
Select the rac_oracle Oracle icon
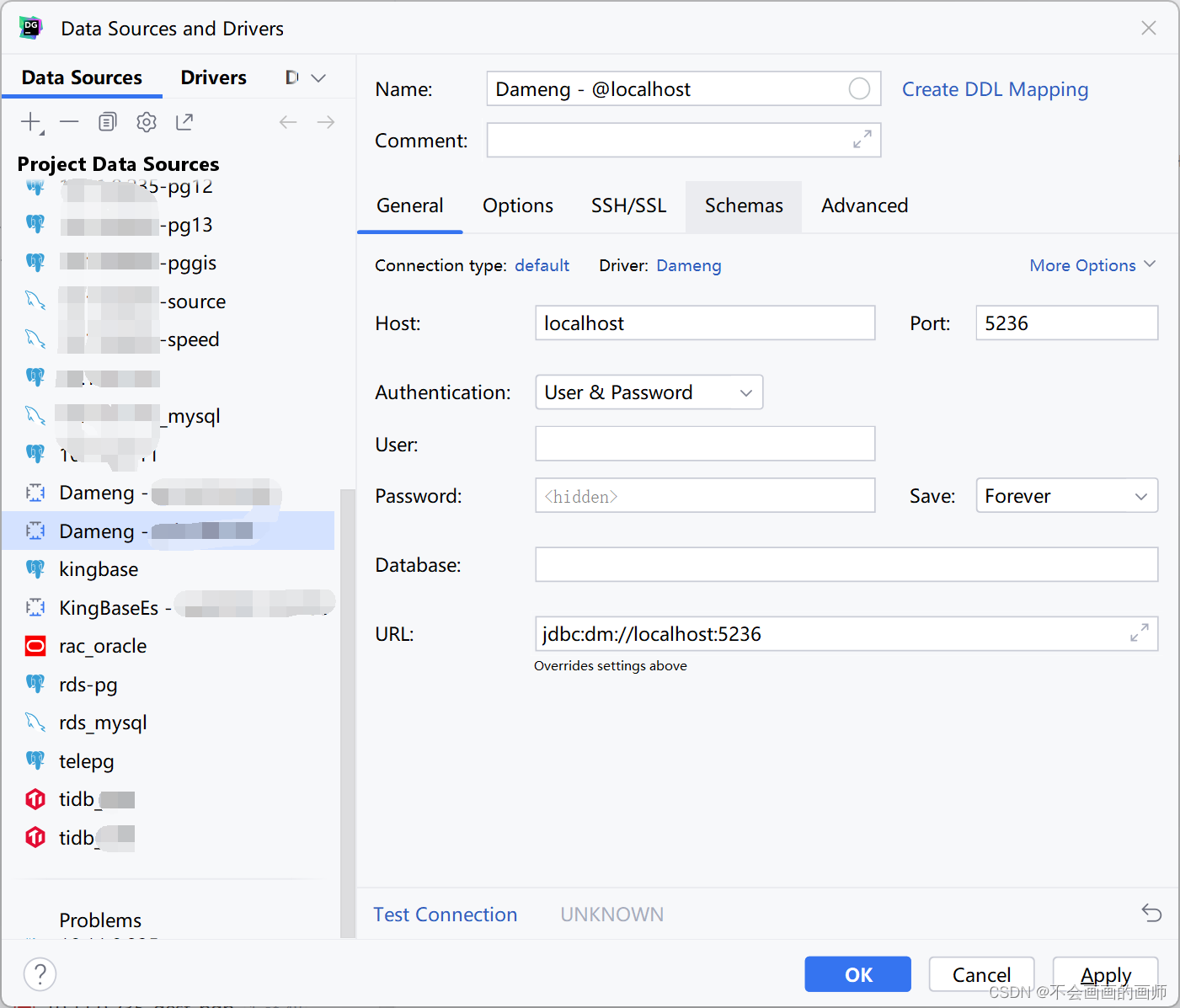(35, 646)
